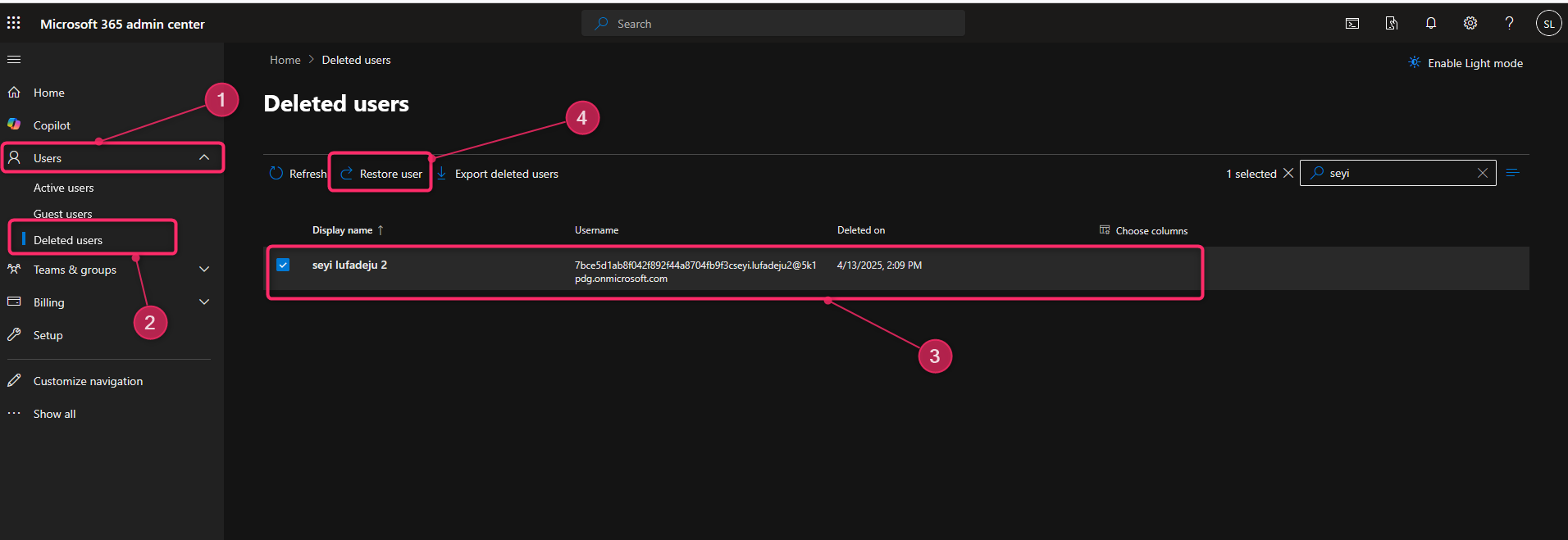Open the Cloud Shell icon in the header
This screenshot has height=540, width=1568.
pos(1352,24)
